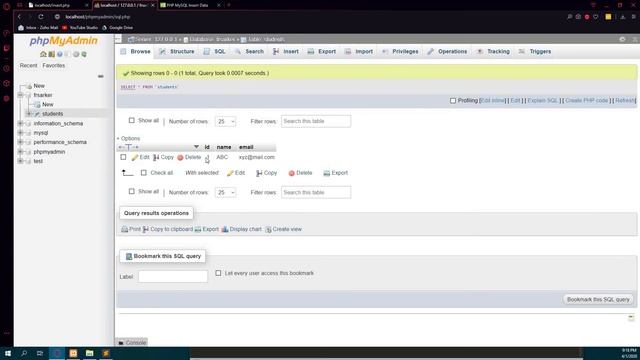Viewport: 640px width, 360px height.
Task: Click Copy to clipboard icon
Action: pyautogui.click(x=146, y=229)
